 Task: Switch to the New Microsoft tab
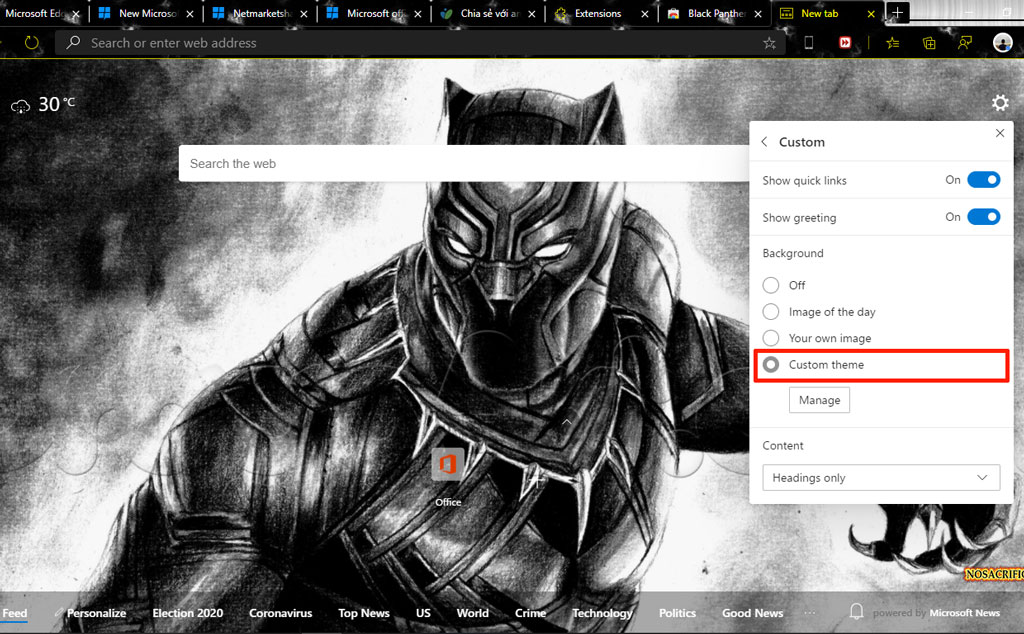(147, 13)
